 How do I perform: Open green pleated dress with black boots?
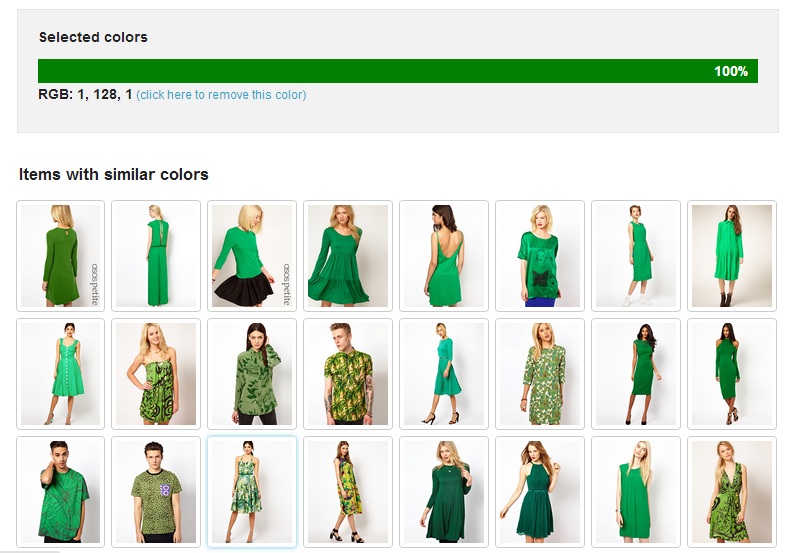click(x=732, y=256)
